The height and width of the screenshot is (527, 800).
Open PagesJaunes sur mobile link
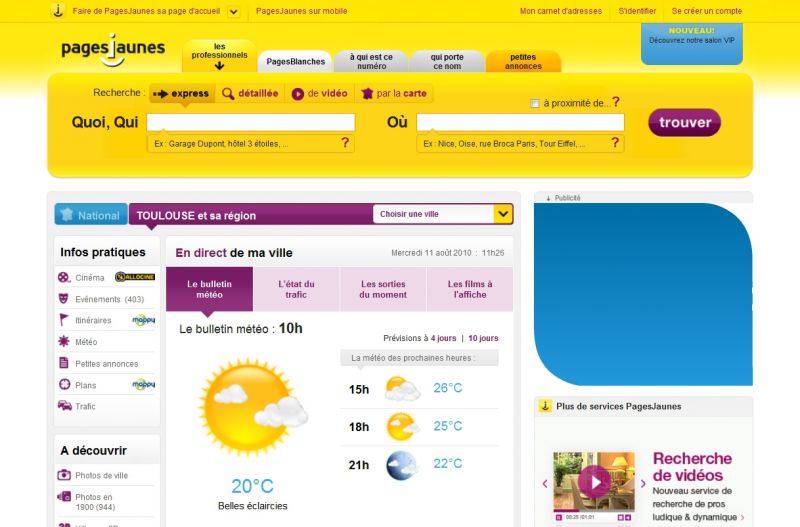(302, 11)
